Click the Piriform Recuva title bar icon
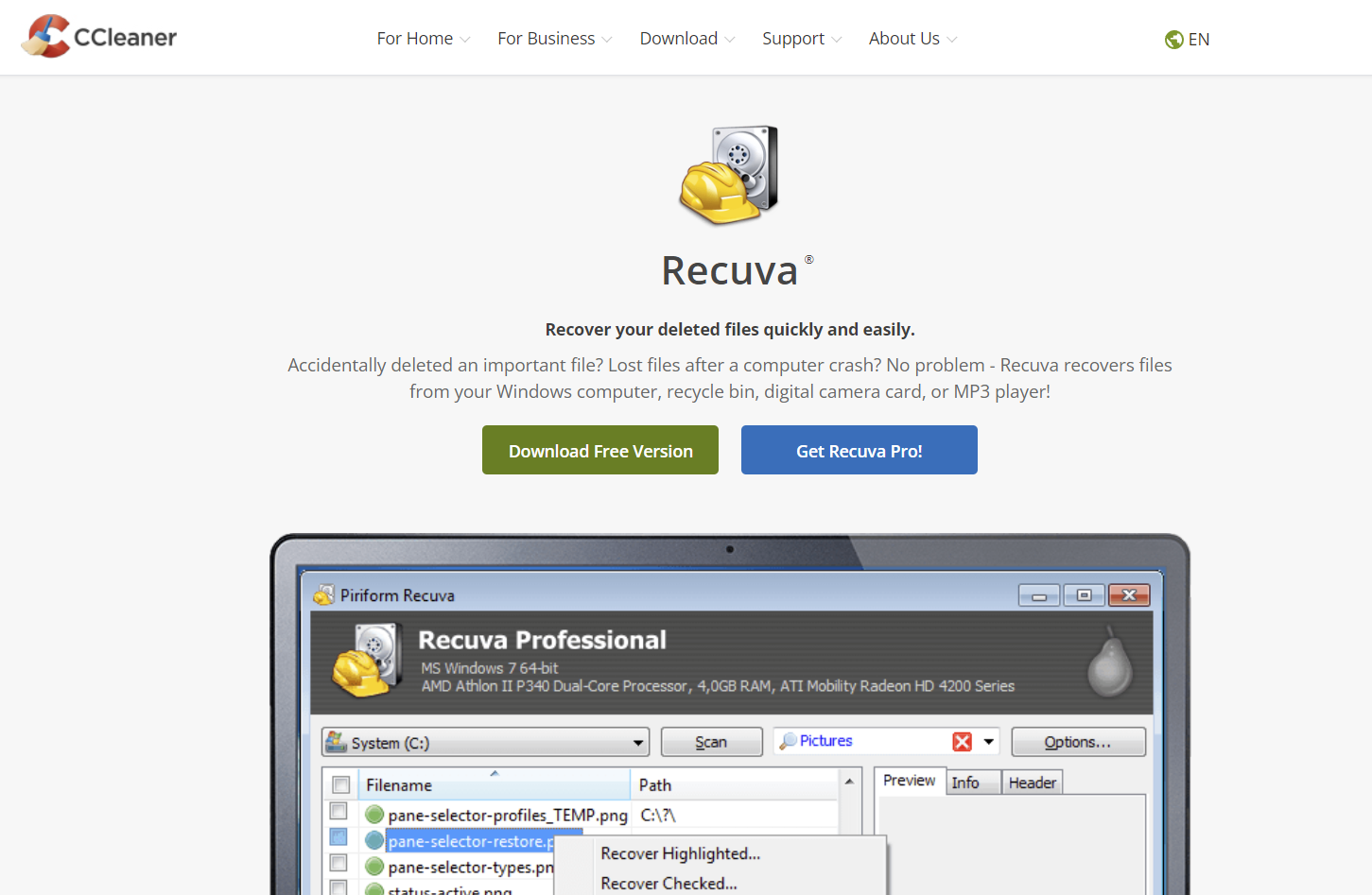This screenshot has width=1372, height=895. pos(324,595)
